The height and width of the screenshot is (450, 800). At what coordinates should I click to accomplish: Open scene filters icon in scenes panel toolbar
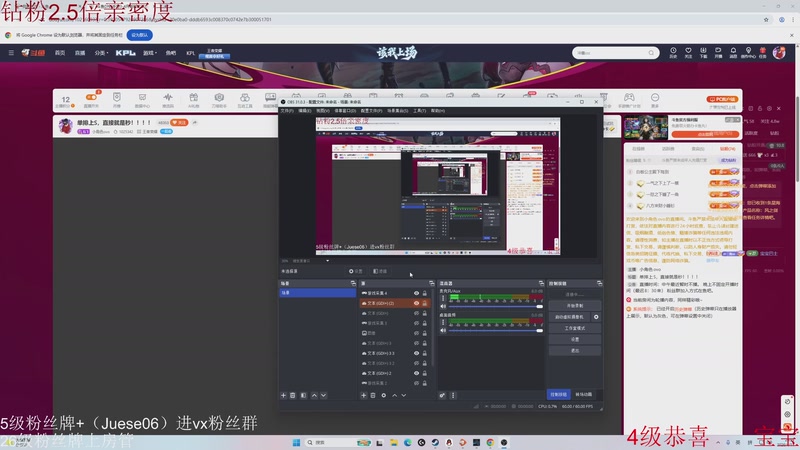pos(304,395)
